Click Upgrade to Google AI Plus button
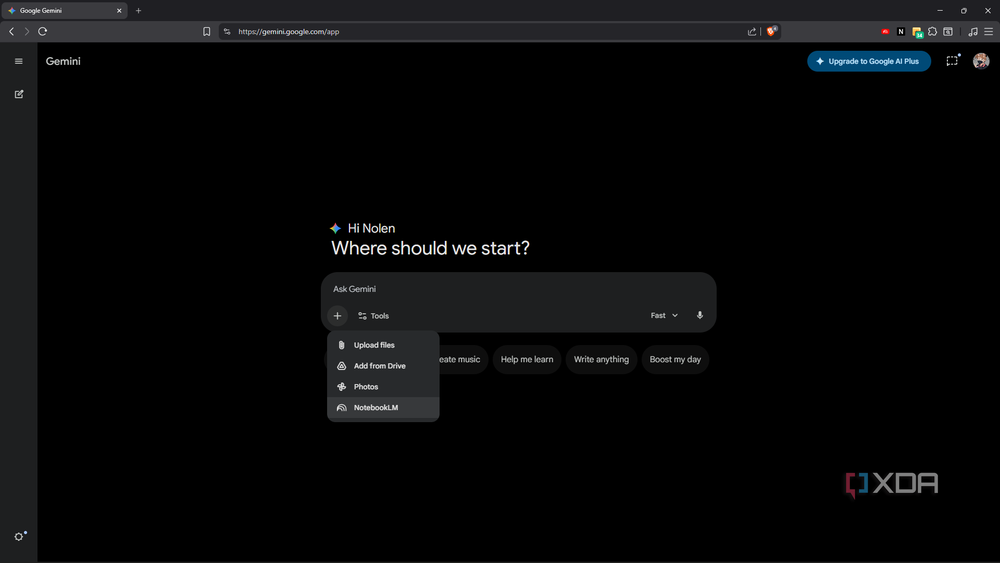 (x=869, y=61)
